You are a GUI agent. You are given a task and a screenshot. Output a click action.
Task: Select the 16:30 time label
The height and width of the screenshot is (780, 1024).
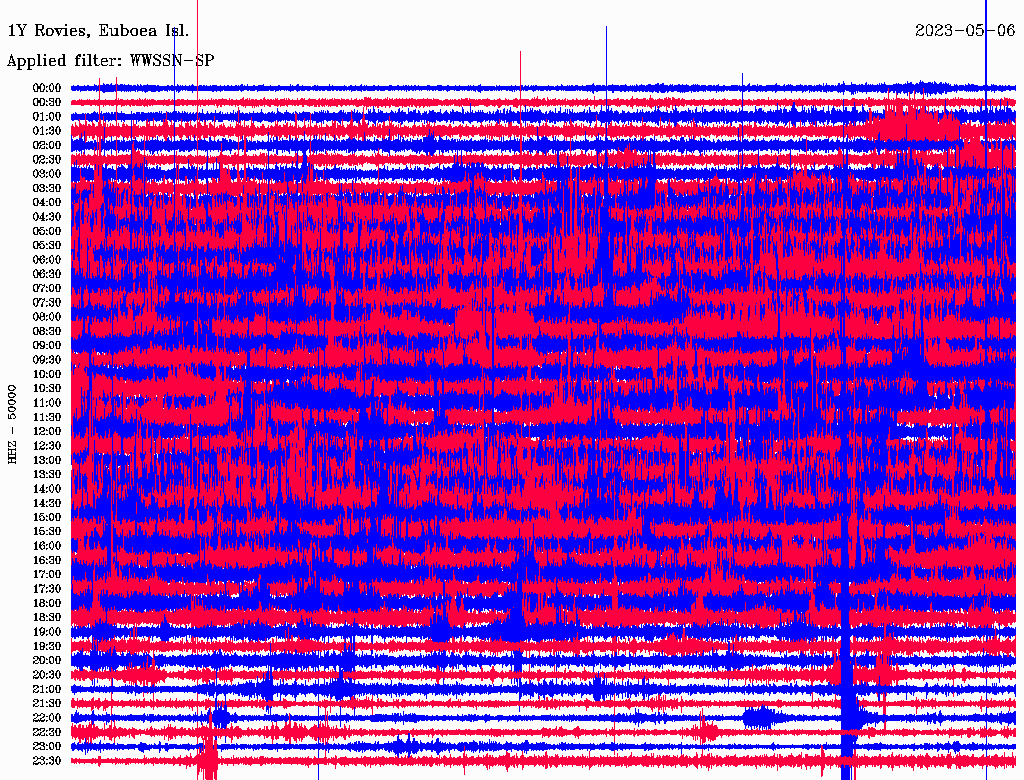47,561
